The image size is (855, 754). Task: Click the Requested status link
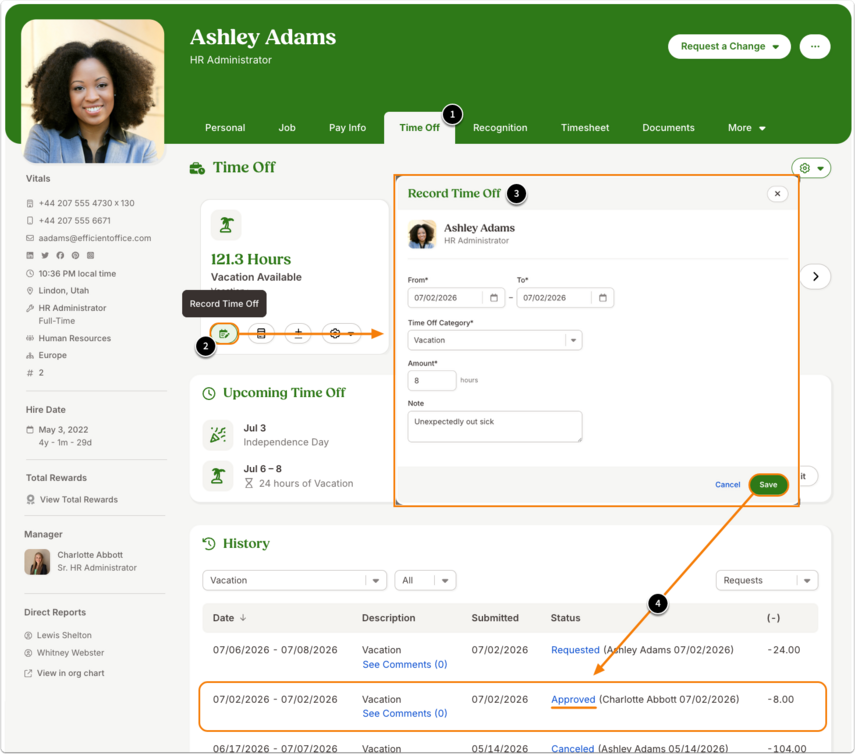(x=575, y=650)
